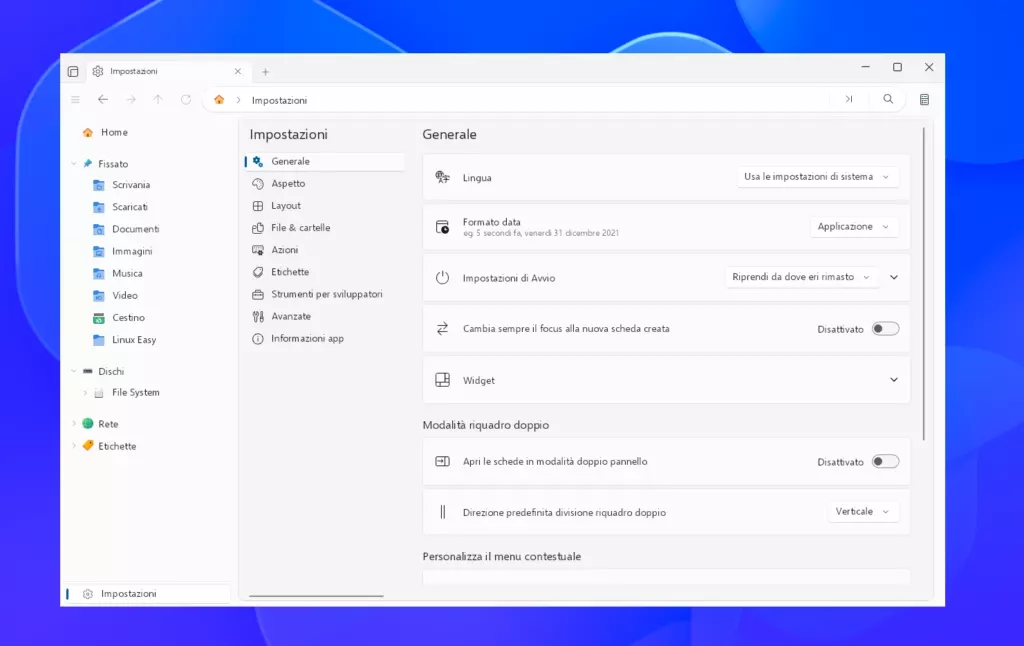
Task: Click the search magnifier icon
Action: point(888,99)
